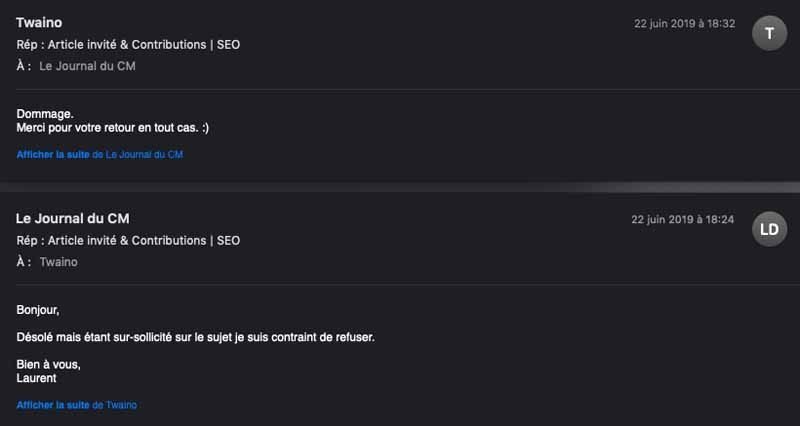800x426 pixels.
Task: Click subject line of Le Journal du CM's reply
Action: click(x=128, y=241)
